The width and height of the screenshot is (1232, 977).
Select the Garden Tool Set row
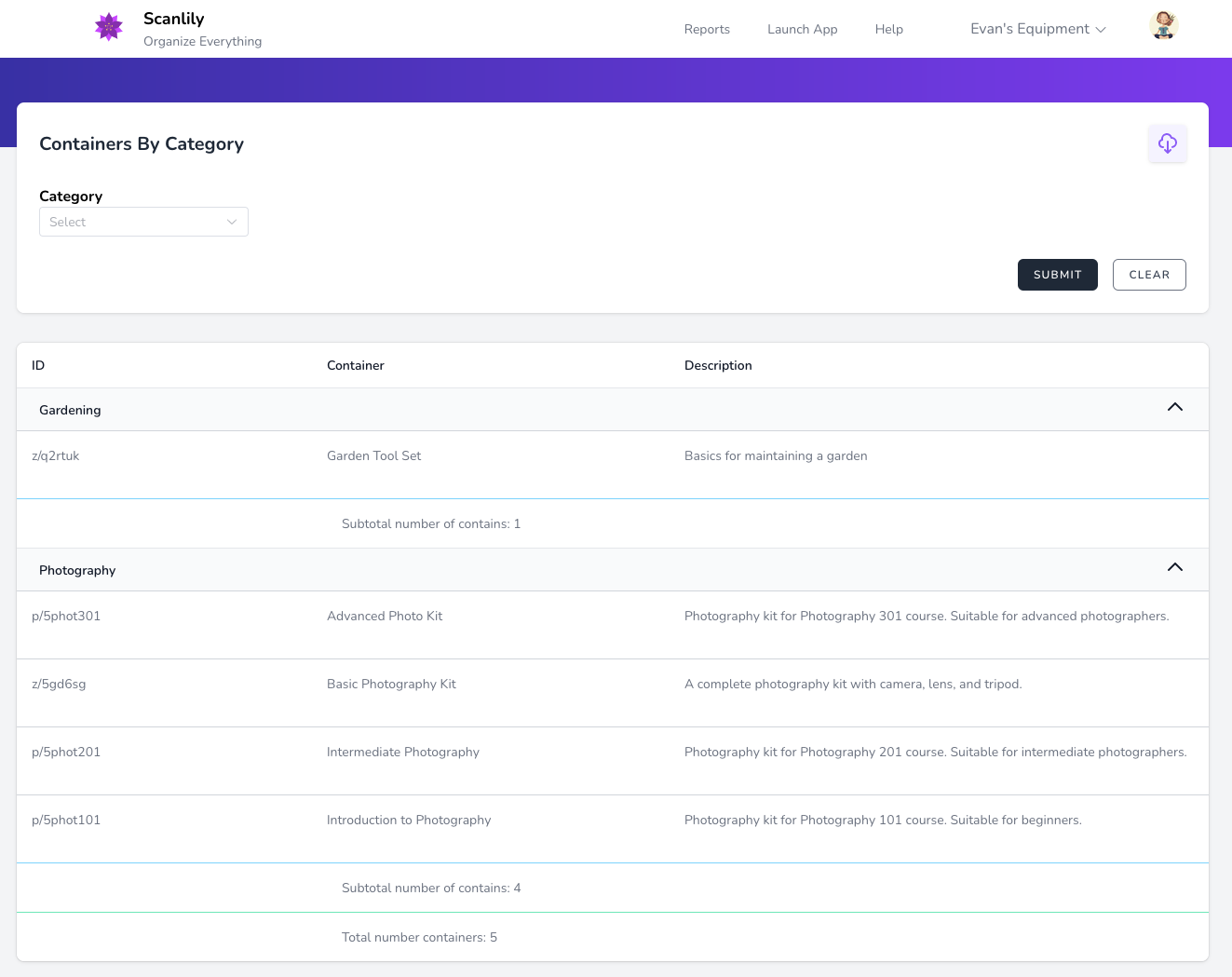tap(373, 456)
